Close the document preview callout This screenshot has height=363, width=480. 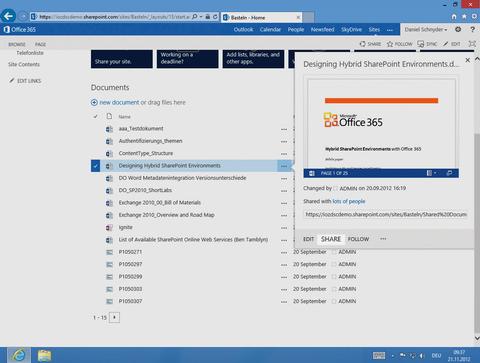[468, 60]
